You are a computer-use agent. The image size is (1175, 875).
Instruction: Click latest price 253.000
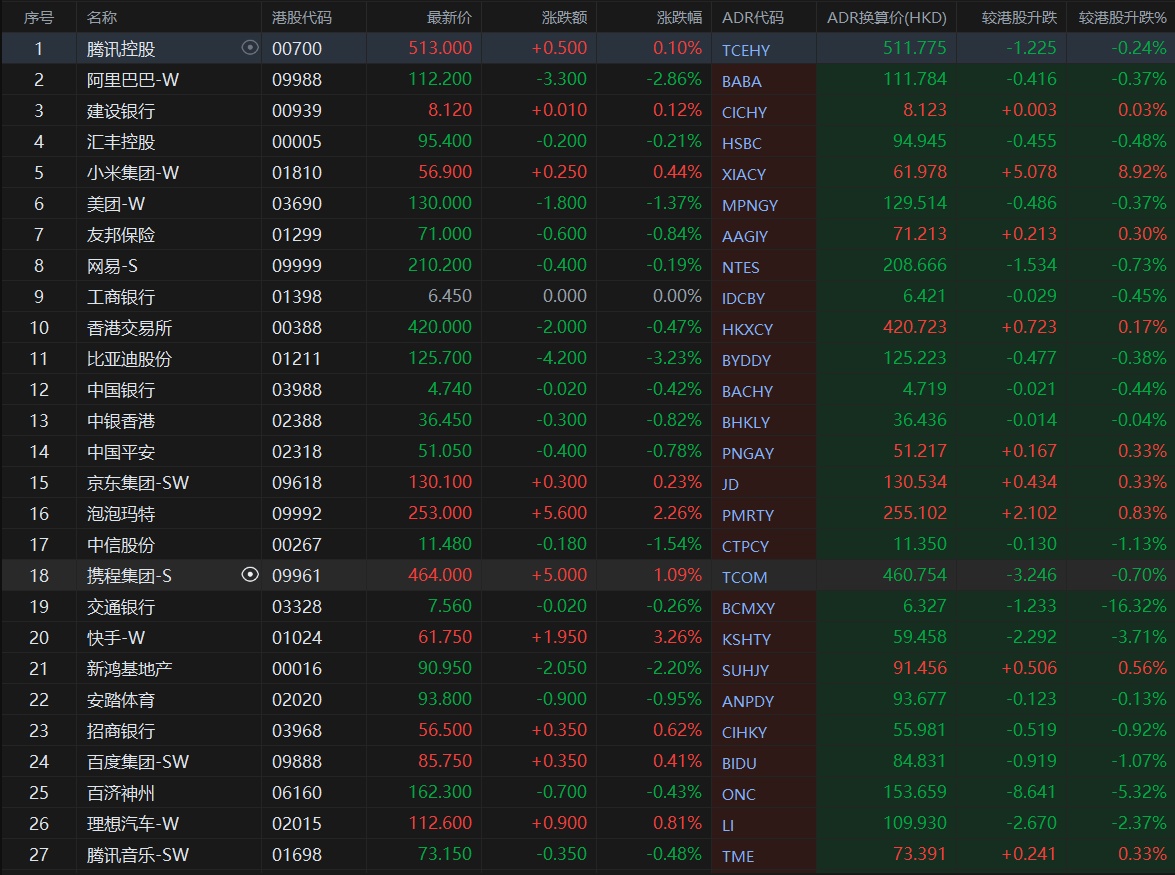click(440, 513)
